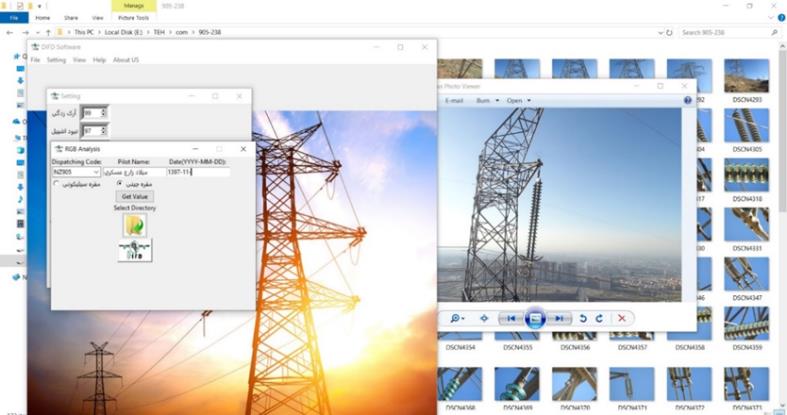Click the Get Value button
This screenshot has height=415, width=787.
(x=134, y=197)
